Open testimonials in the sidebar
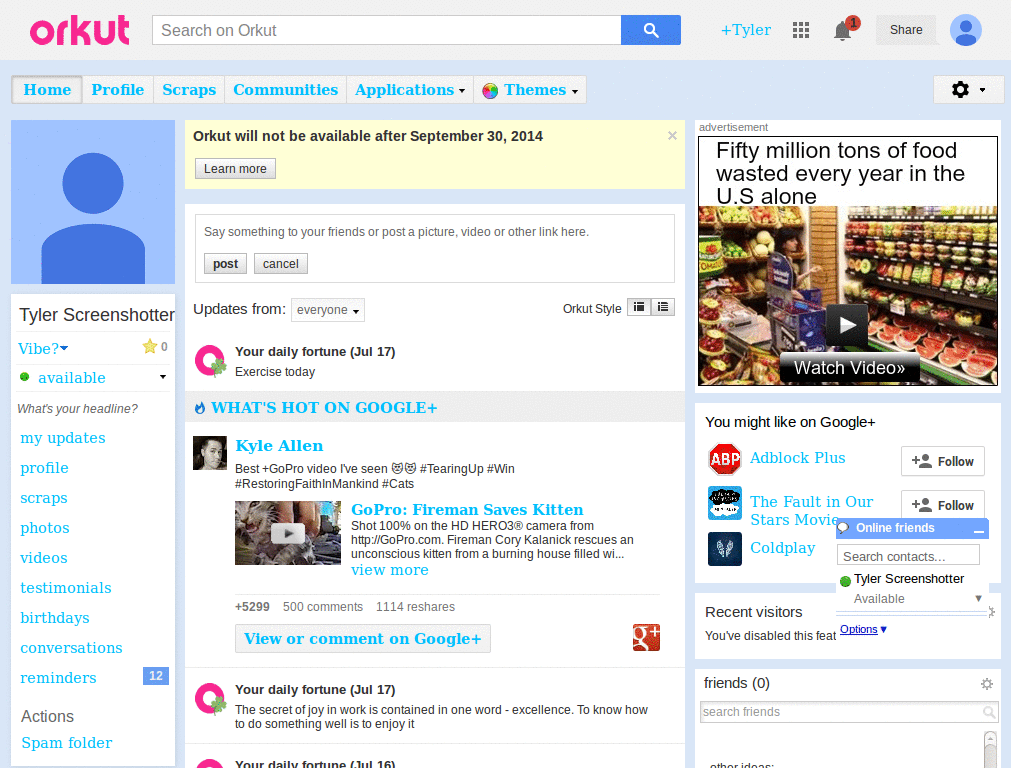This screenshot has height=768, width=1024. (65, 588)
